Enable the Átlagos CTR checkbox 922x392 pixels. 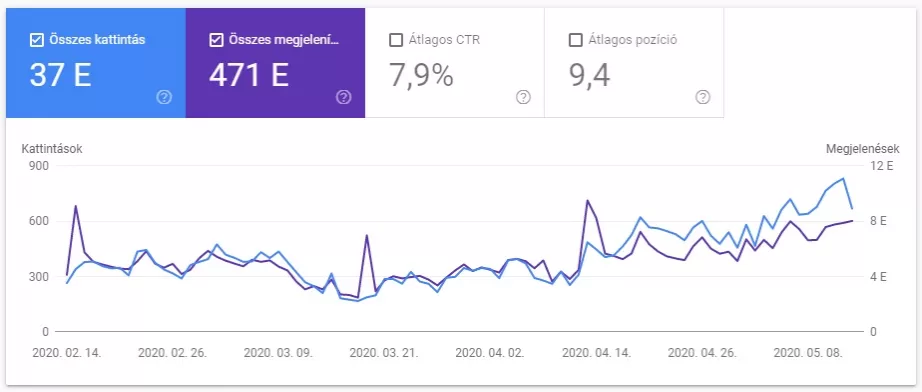(396, 40)
